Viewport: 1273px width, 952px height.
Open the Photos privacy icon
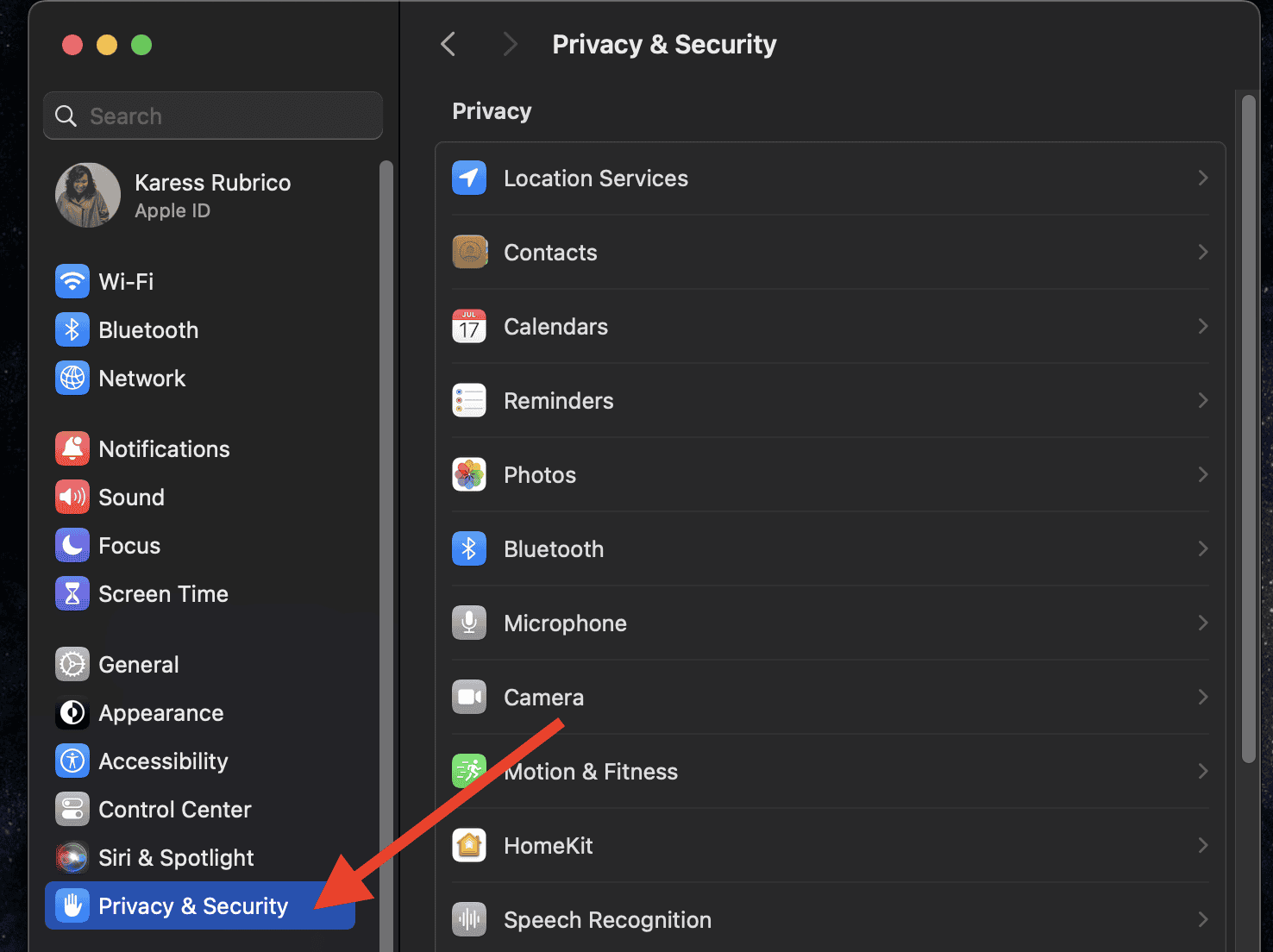click(469, 475)
